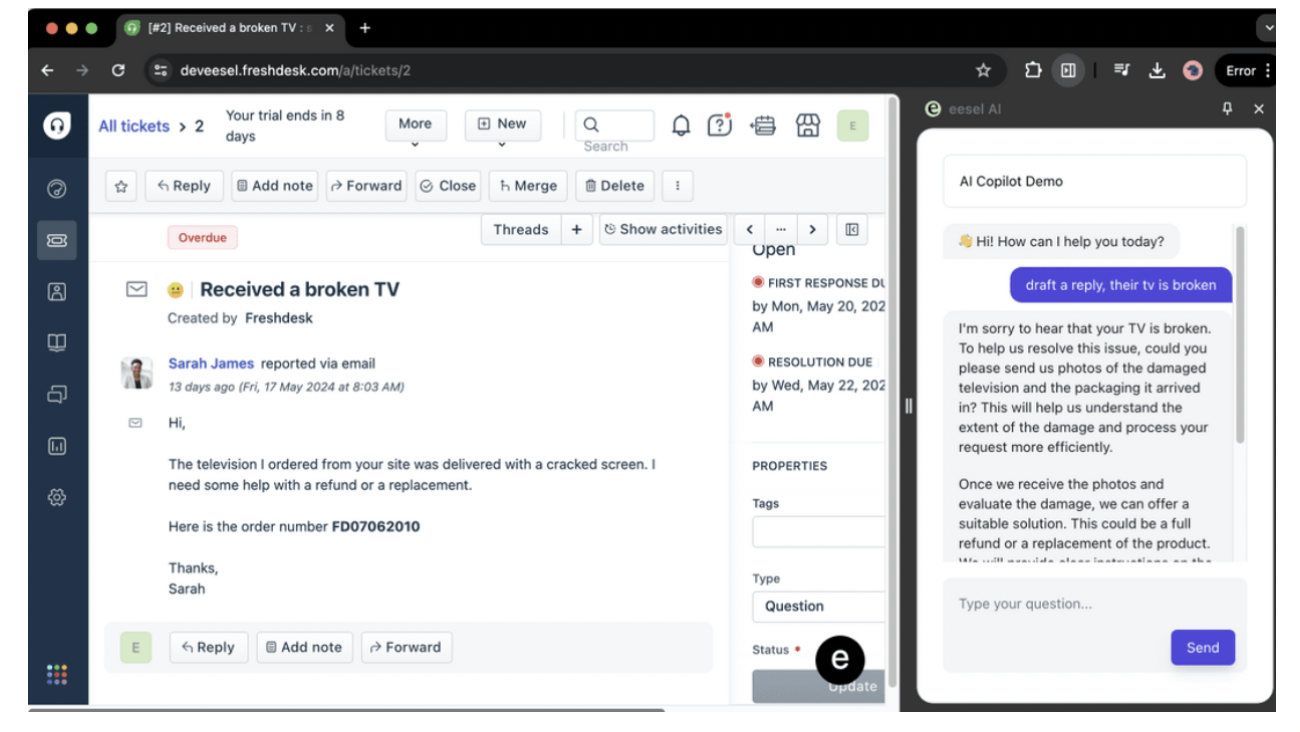Screen dimensions: 1300x732
Task: Send the eesel AI question
Action: 1203,647
